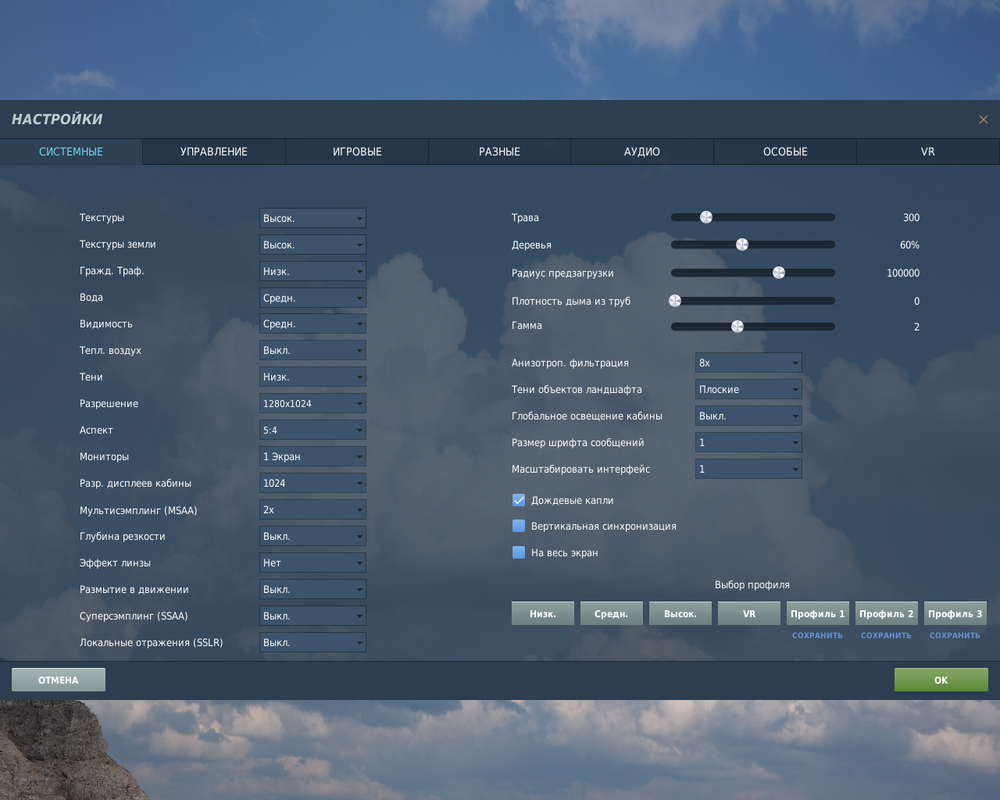Cancel changes with the ОТМЕНА button
Viewport: 1000px width, 800px height.
pos(57,679)
